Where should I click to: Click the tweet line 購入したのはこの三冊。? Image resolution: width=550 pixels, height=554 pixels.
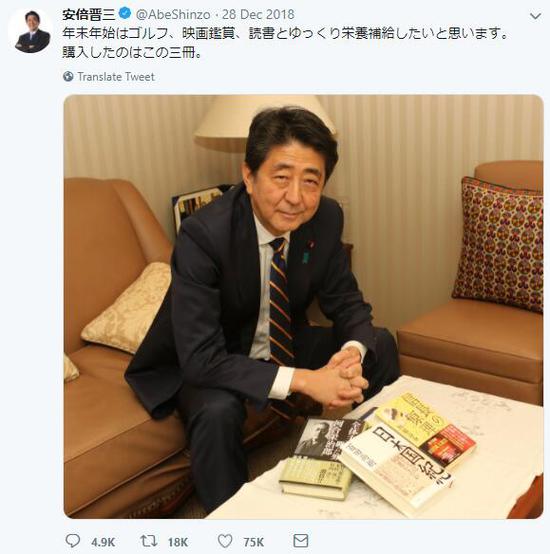coord(132,53)
